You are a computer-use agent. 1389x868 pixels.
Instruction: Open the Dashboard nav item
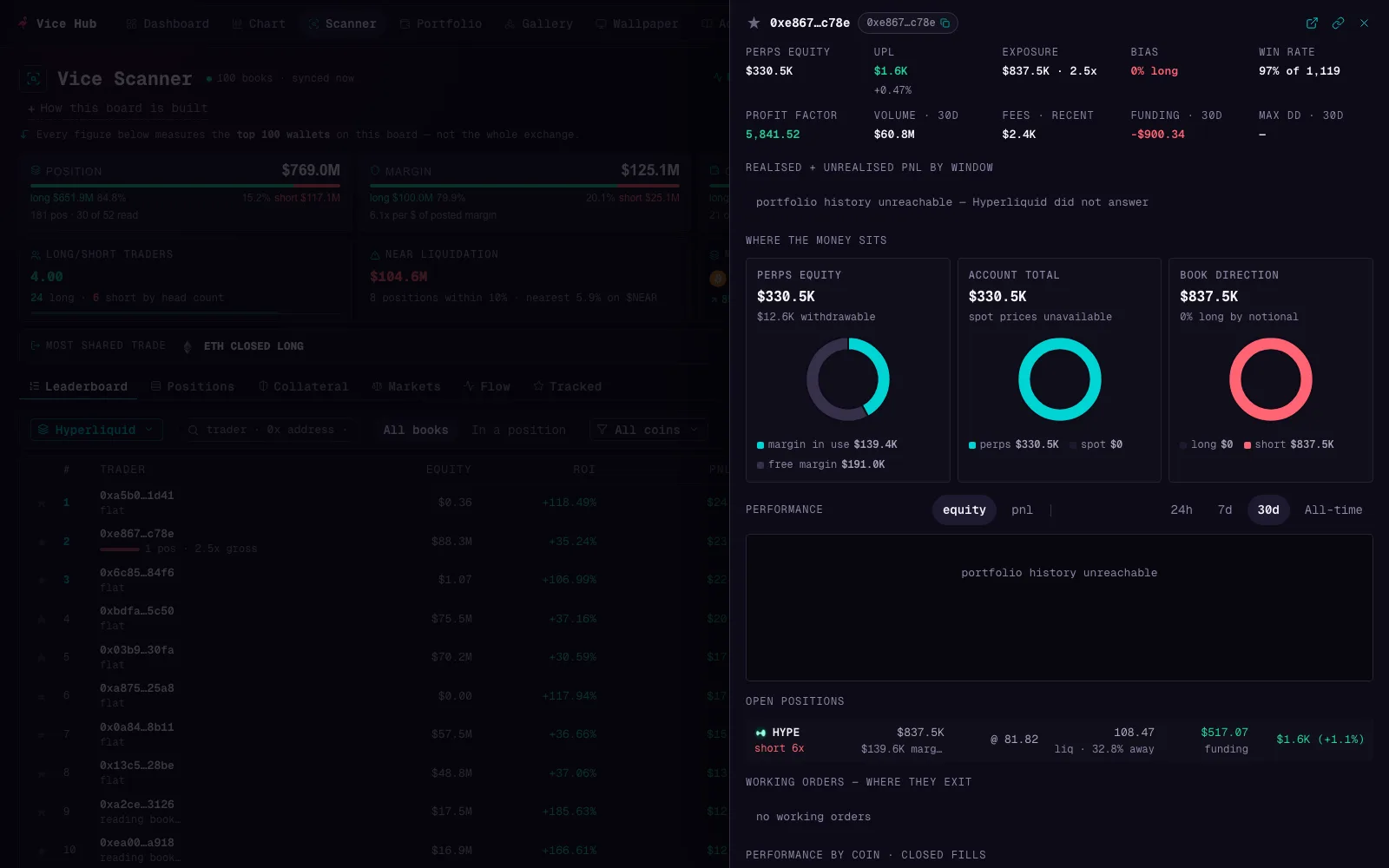pos(168,23)
